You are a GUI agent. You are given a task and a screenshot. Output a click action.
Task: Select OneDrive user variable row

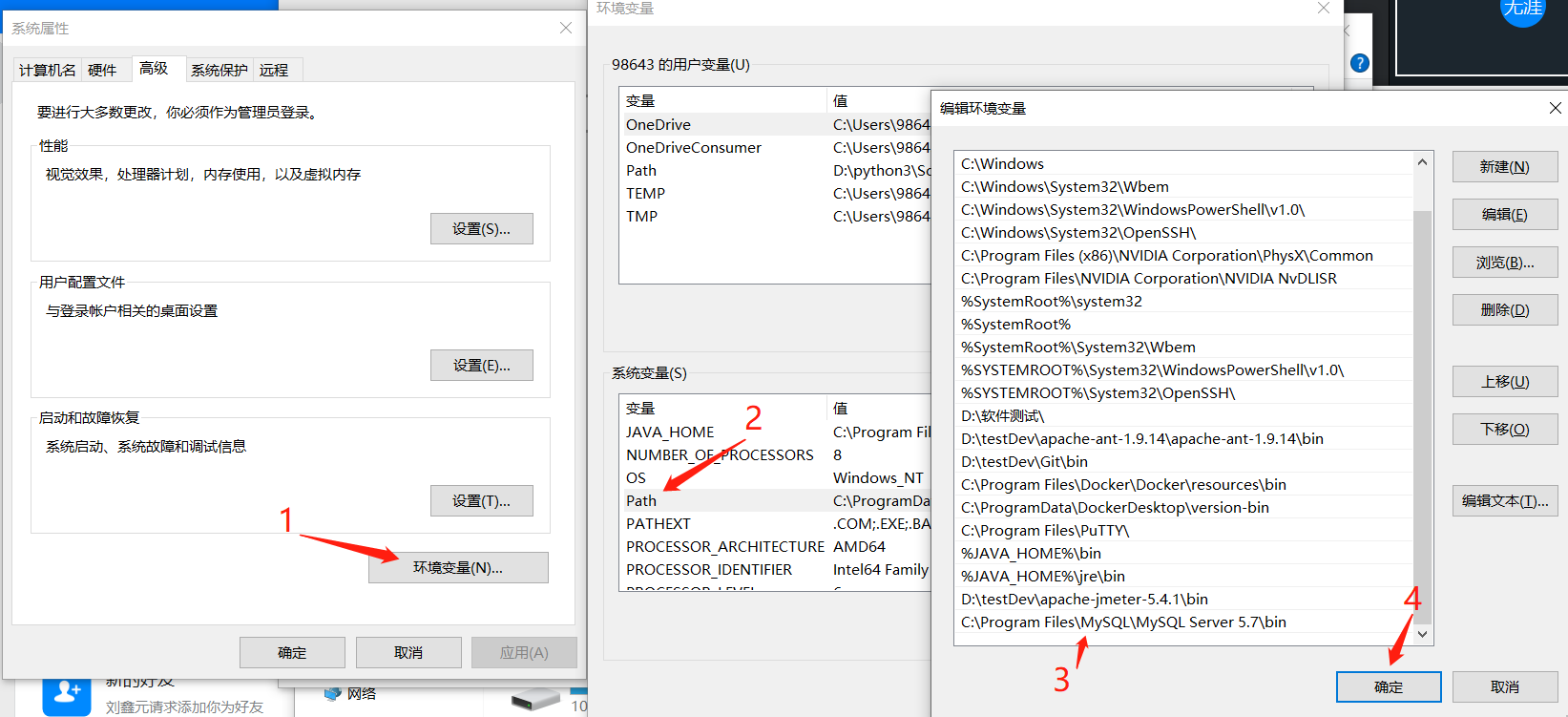coord(775,125)
